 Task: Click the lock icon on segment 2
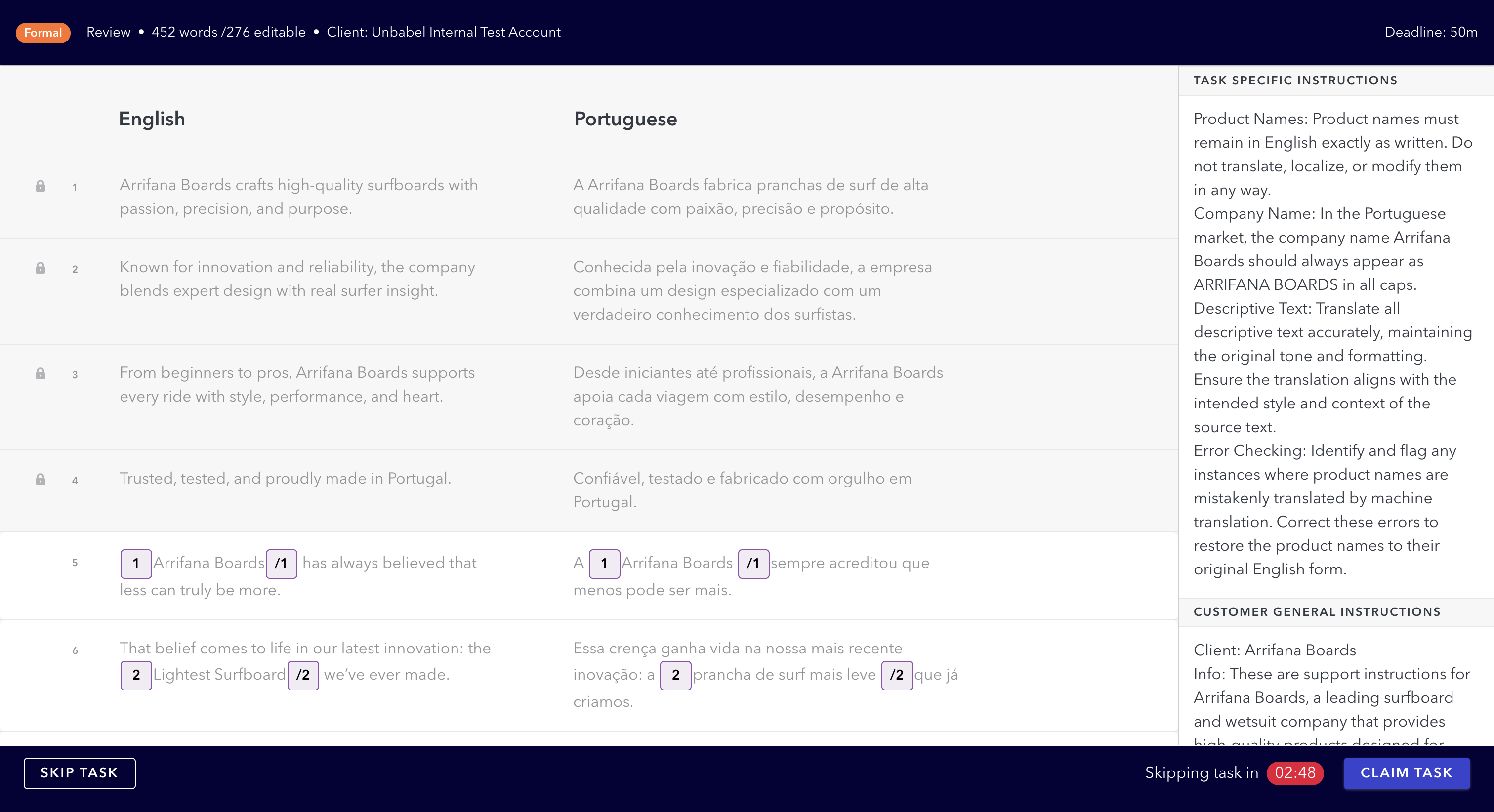(40, 268)
